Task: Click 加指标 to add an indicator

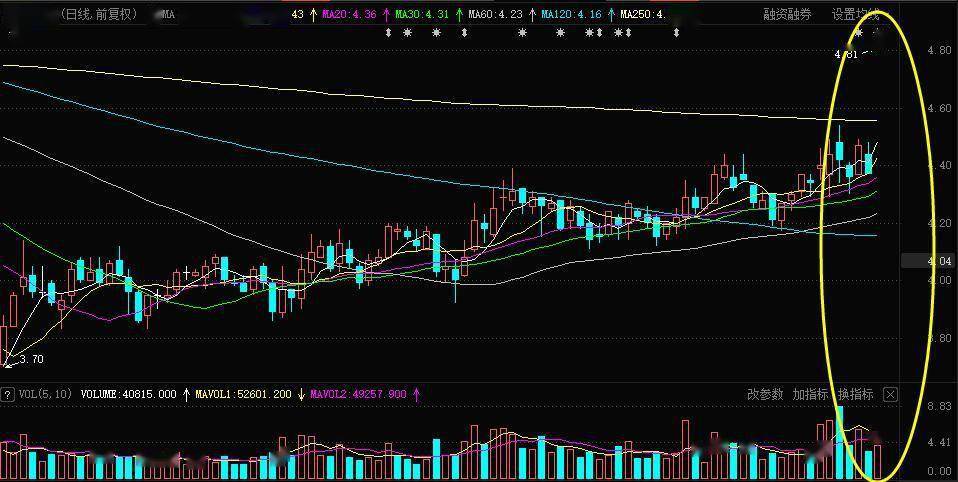Action: pos(810,395)
